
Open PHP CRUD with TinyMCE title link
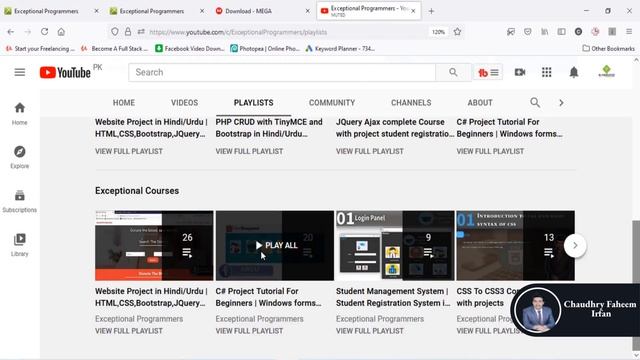269,128
